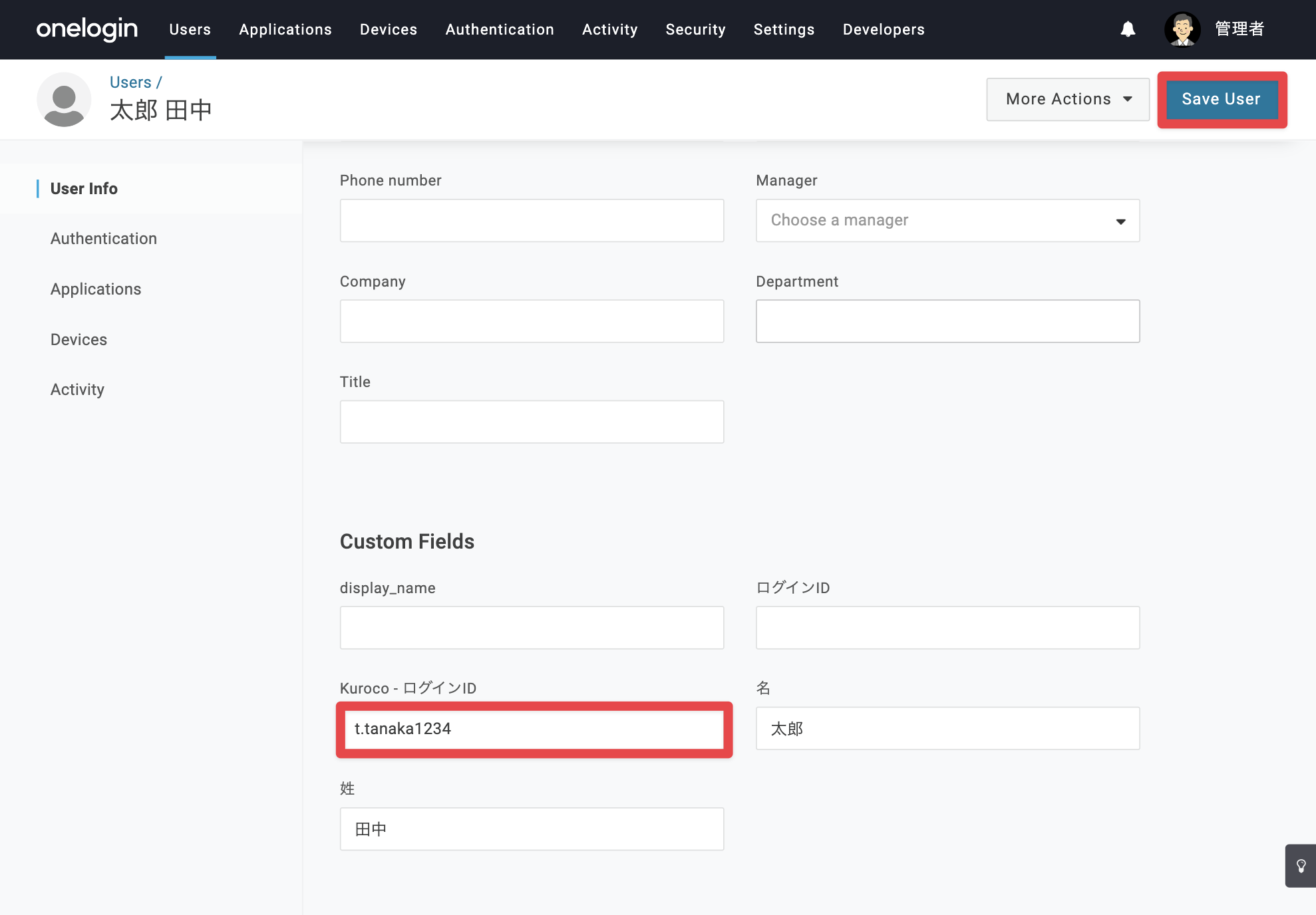This screenshot has height=915, width=1316.
Task: Open the Settings nav menu
Action: (x=784, y=29)
